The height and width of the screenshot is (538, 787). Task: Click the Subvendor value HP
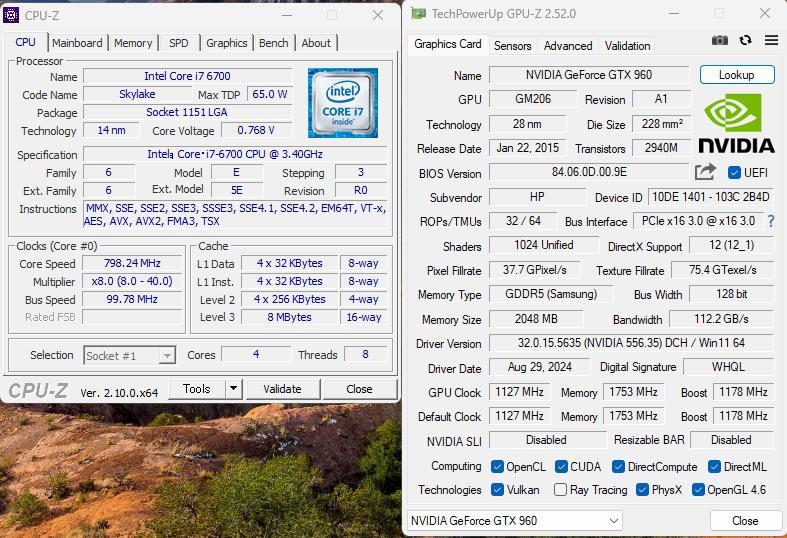point(537,197)
